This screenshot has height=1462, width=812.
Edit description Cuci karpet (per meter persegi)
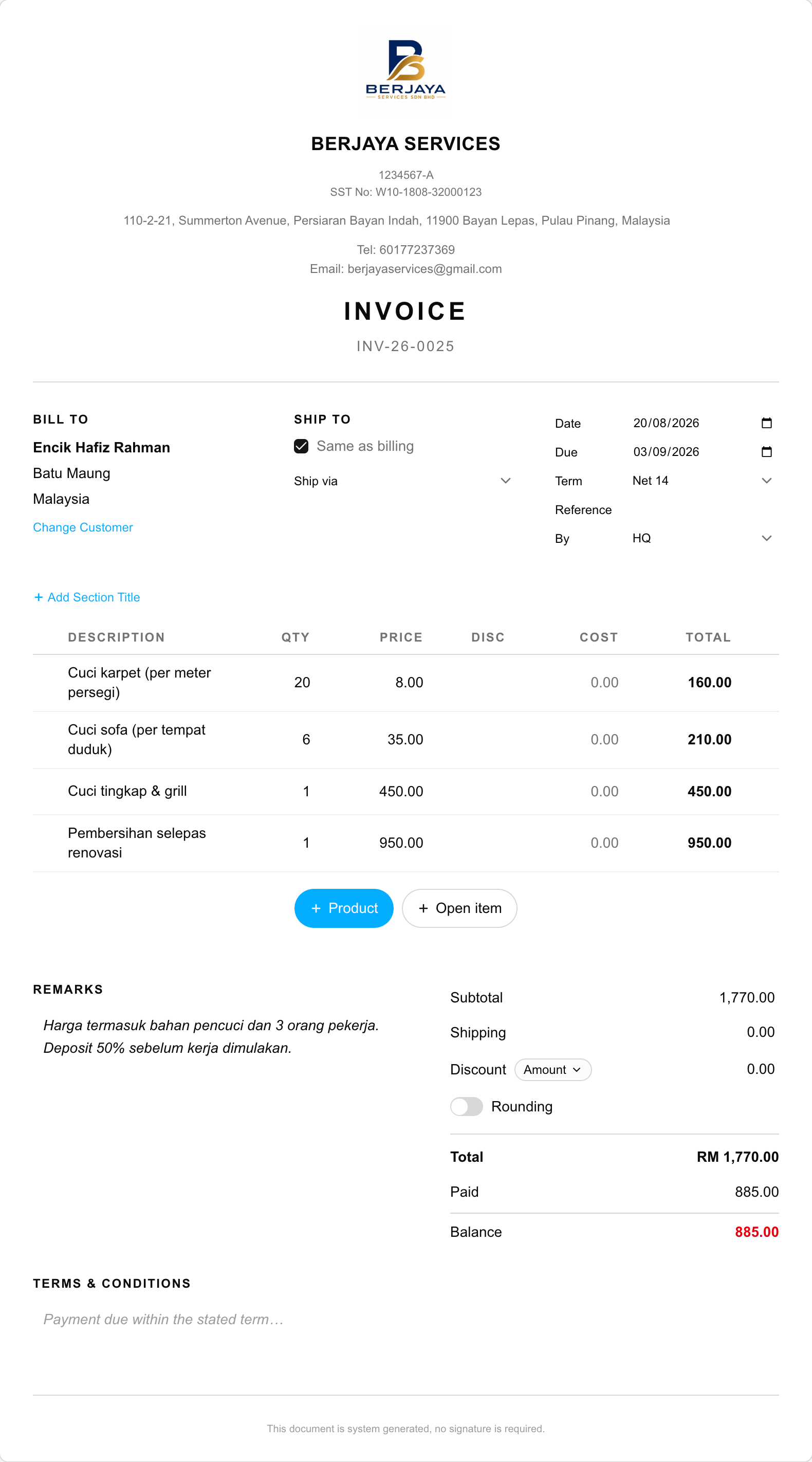[x=140, y=682]
